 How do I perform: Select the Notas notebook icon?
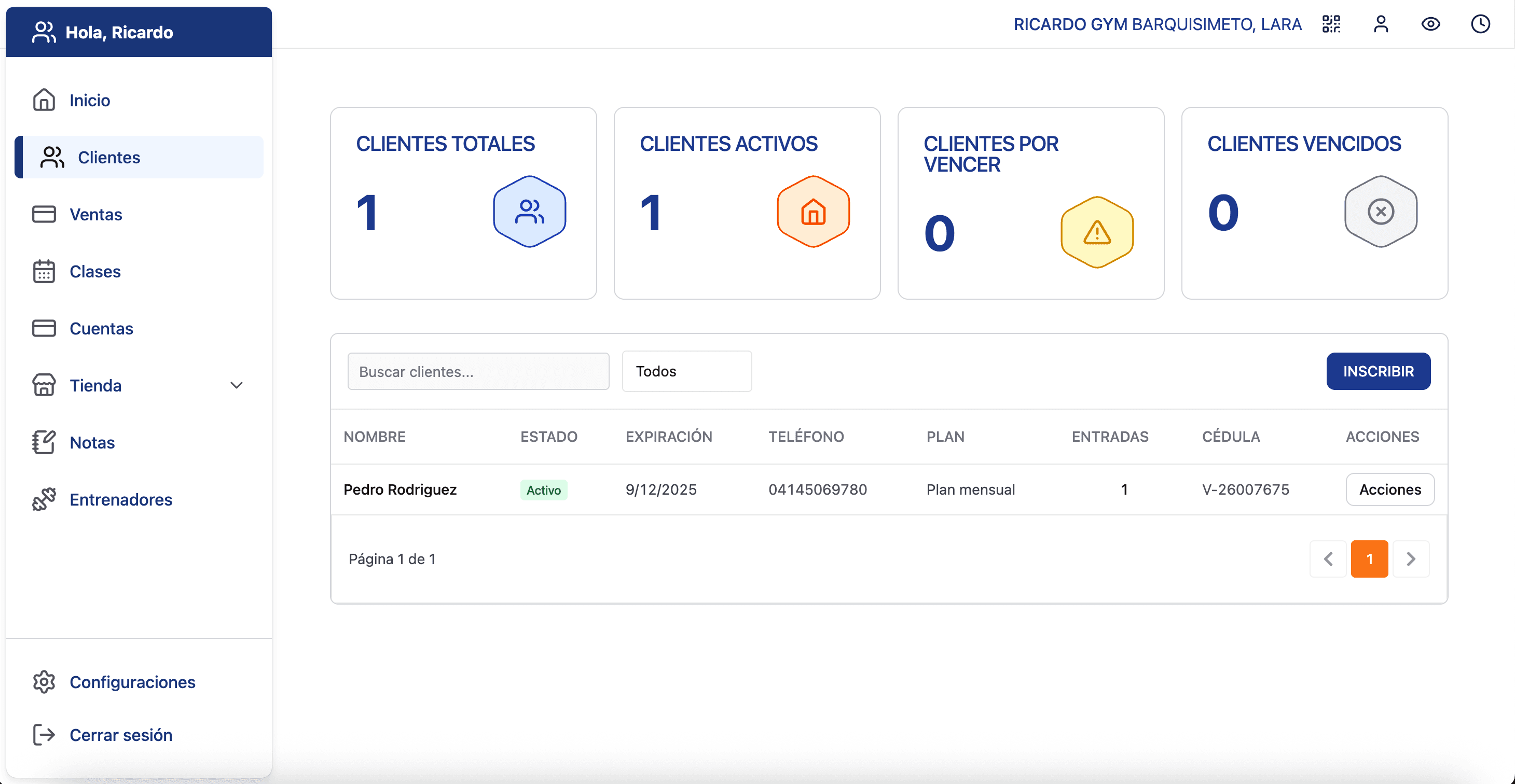pyautogui.click(x=44, y=442)
